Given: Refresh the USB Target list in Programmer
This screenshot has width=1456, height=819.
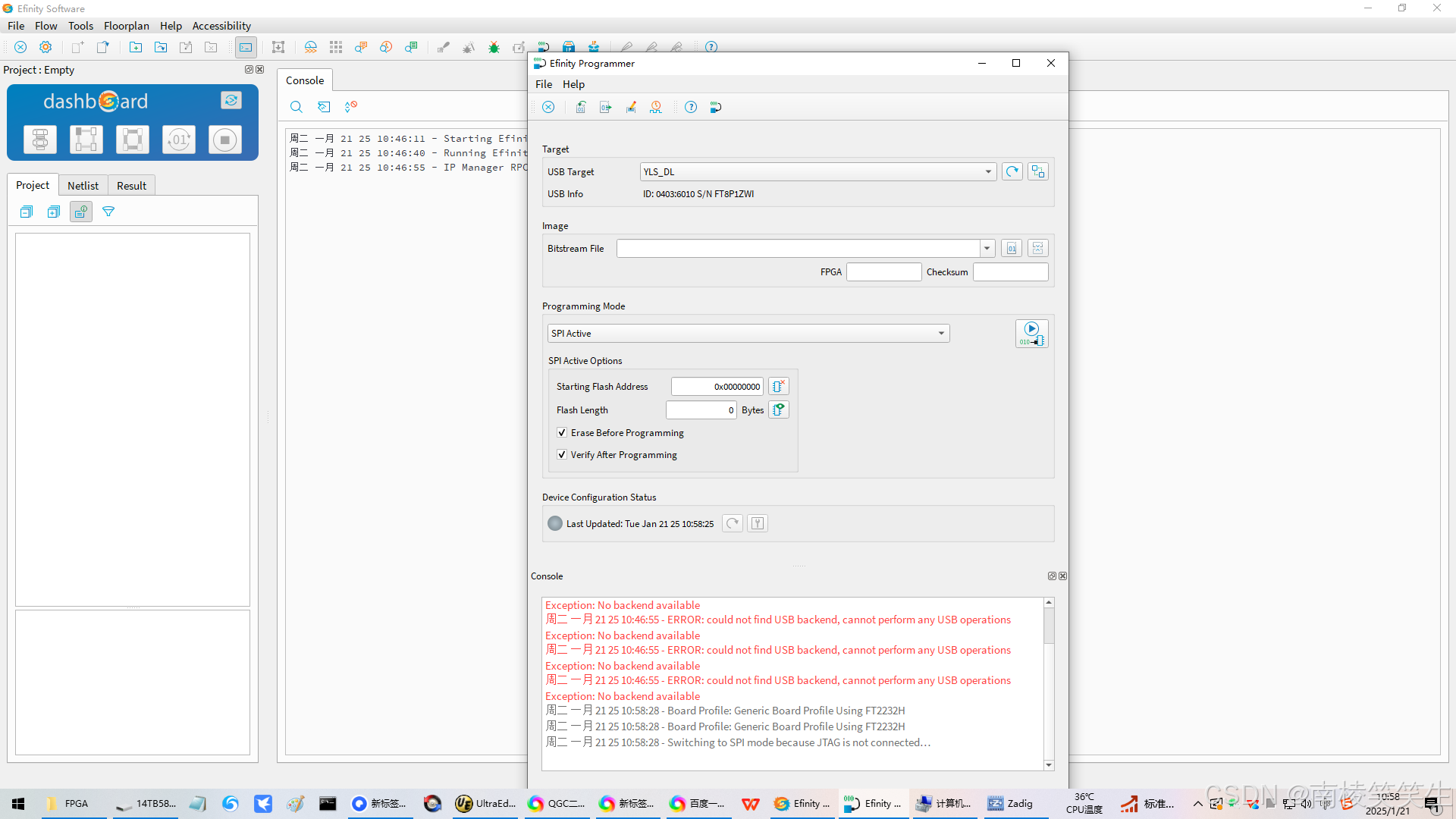Looking at the screenshot, I should coord(1012,171).
